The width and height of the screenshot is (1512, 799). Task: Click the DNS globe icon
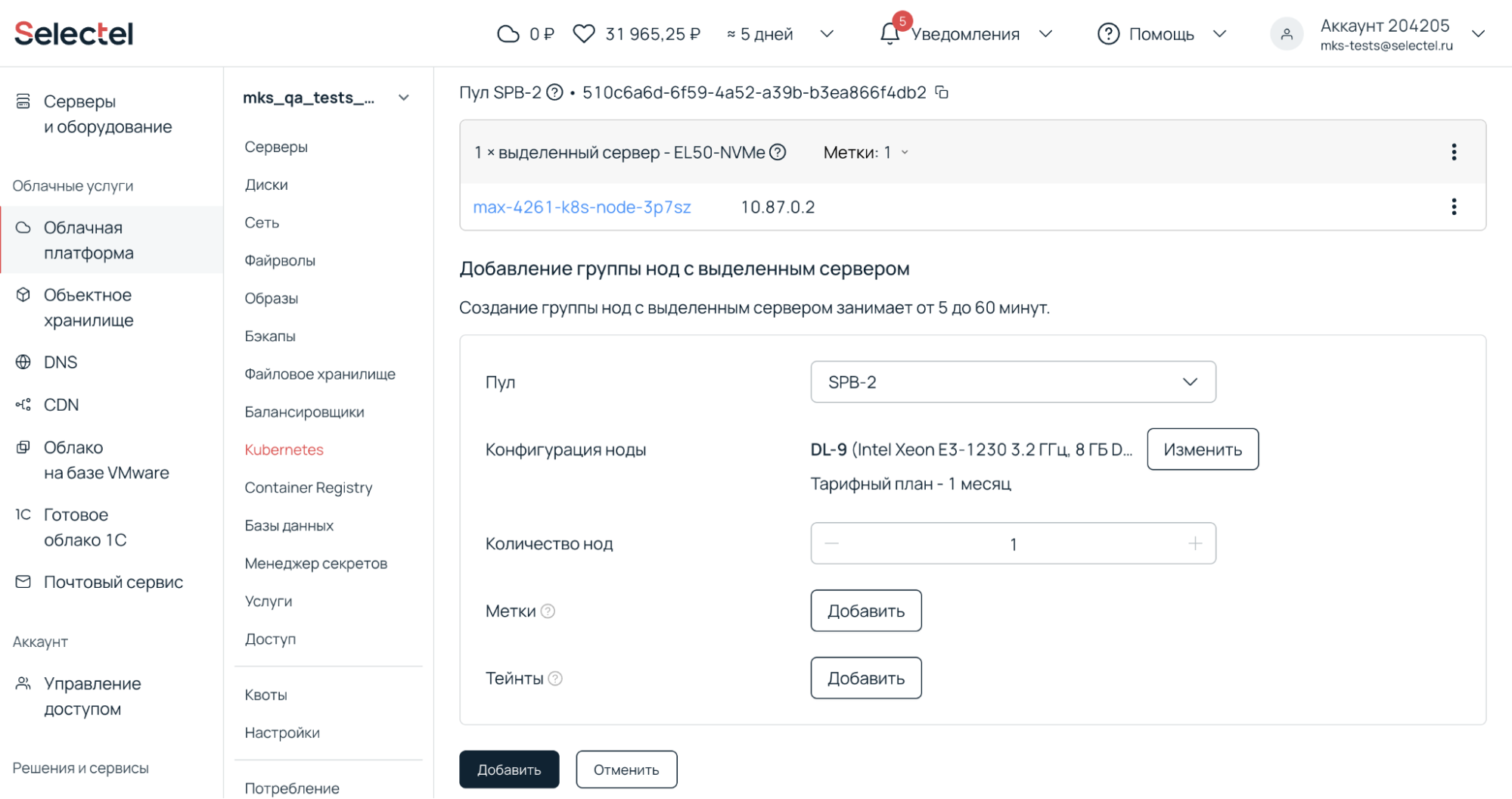[23, 362]
